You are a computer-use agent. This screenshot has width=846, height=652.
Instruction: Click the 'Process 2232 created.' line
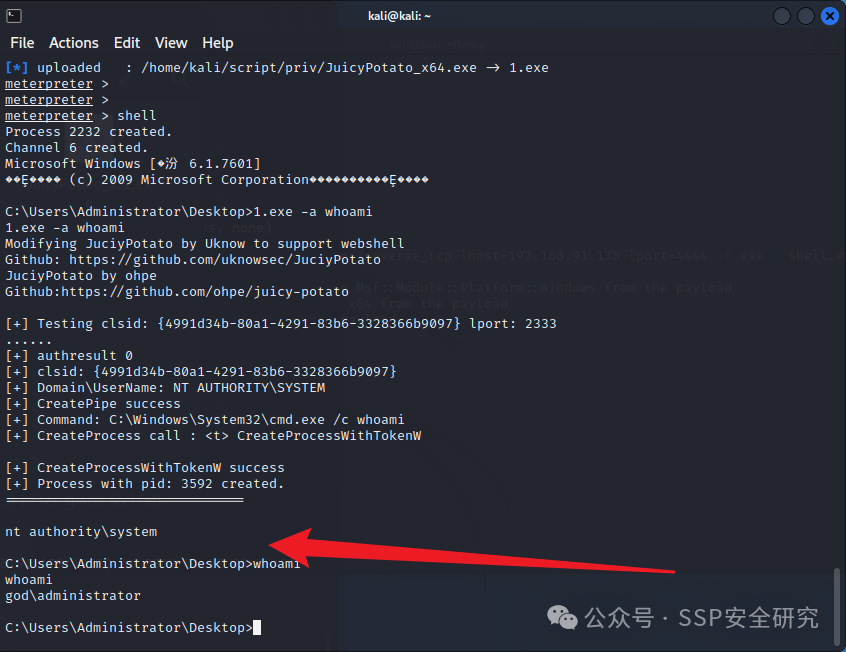pos(88,132)
